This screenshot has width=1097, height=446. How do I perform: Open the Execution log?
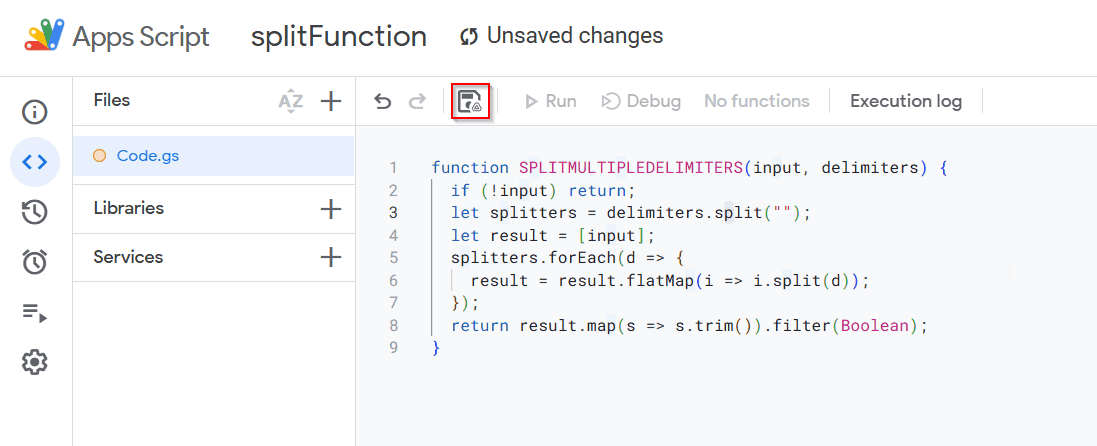(x=906, y=102)
